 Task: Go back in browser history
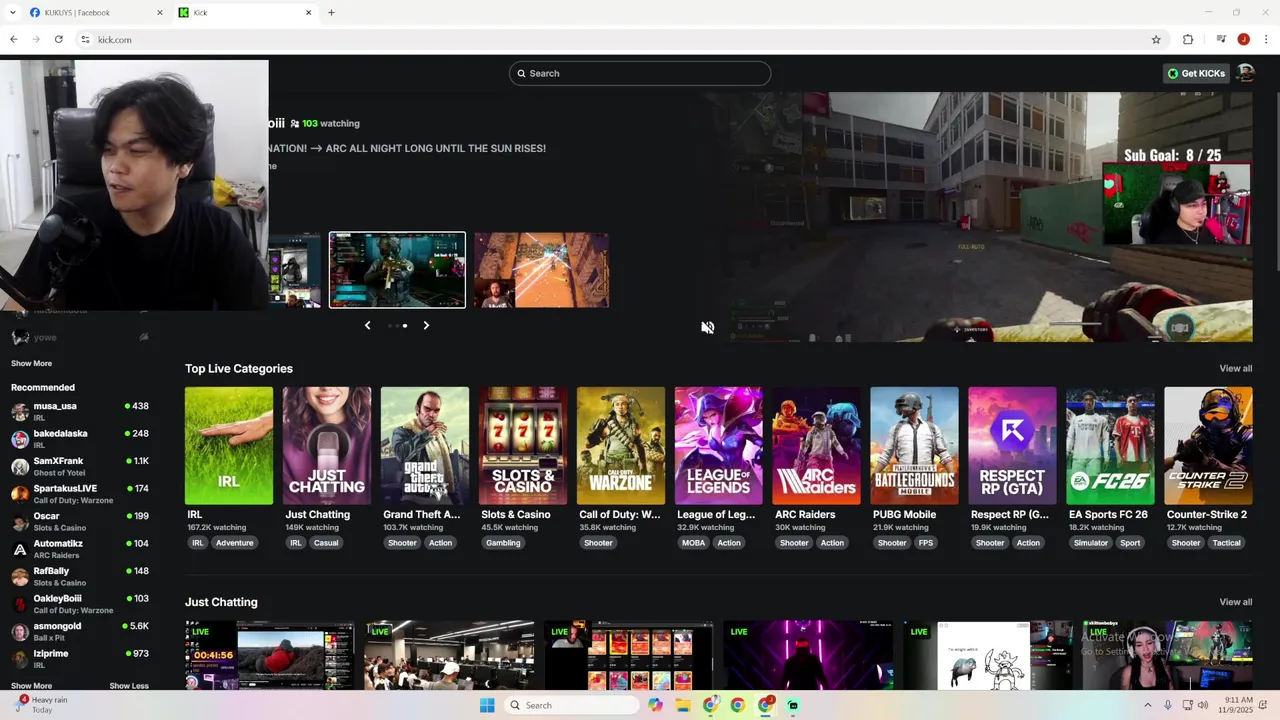pyautogui.click(x=14, y=40)
